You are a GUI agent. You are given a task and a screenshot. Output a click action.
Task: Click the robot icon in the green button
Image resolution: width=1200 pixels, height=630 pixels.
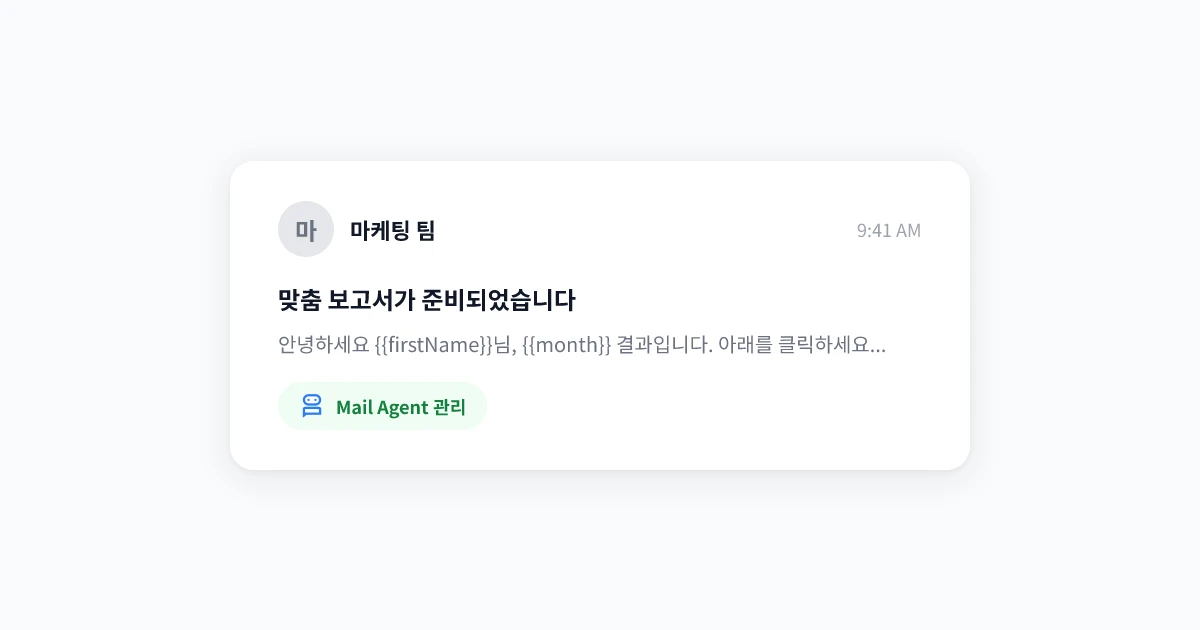pos(313,406)
